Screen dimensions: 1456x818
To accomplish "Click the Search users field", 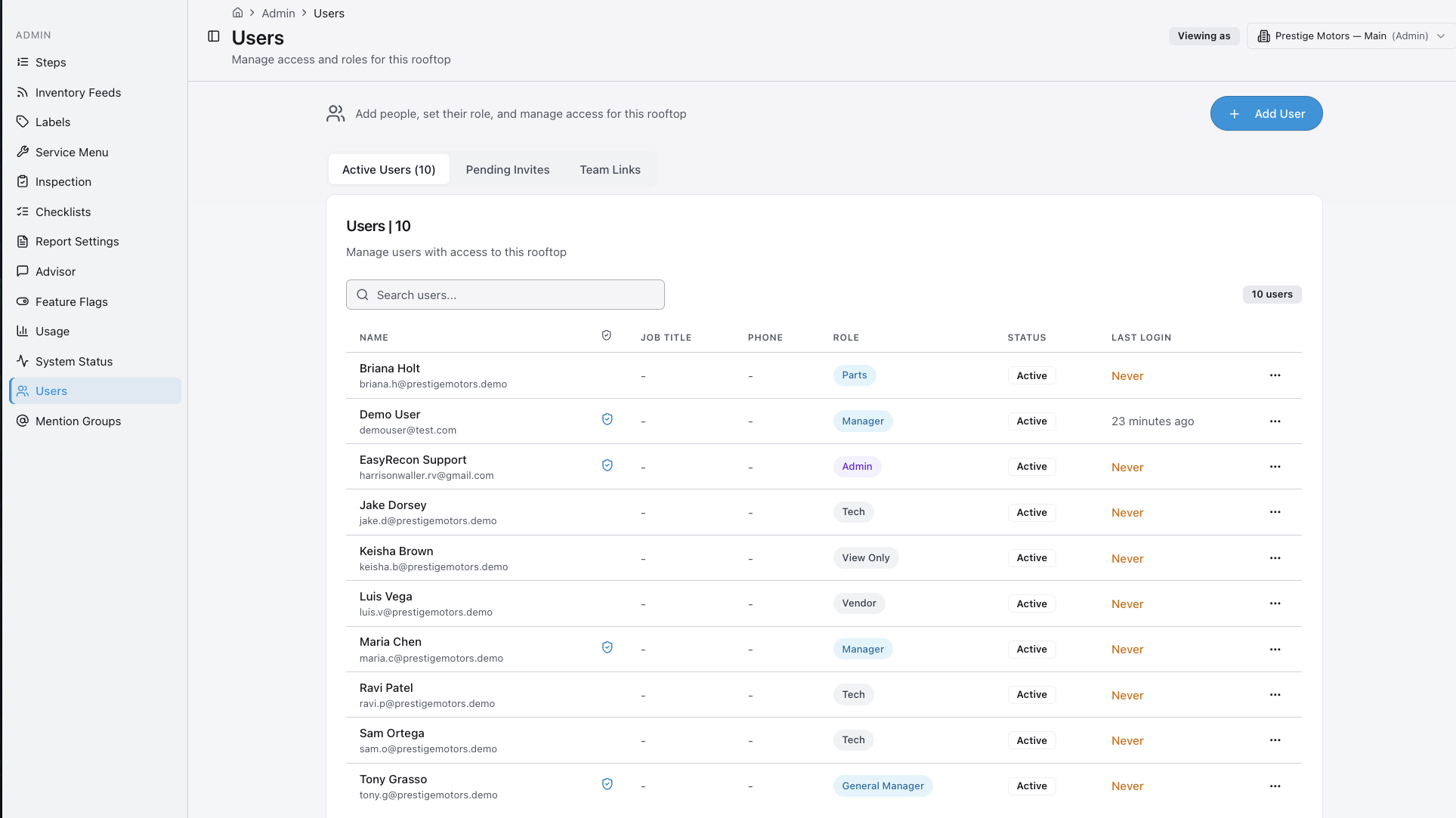I will 505,295.
